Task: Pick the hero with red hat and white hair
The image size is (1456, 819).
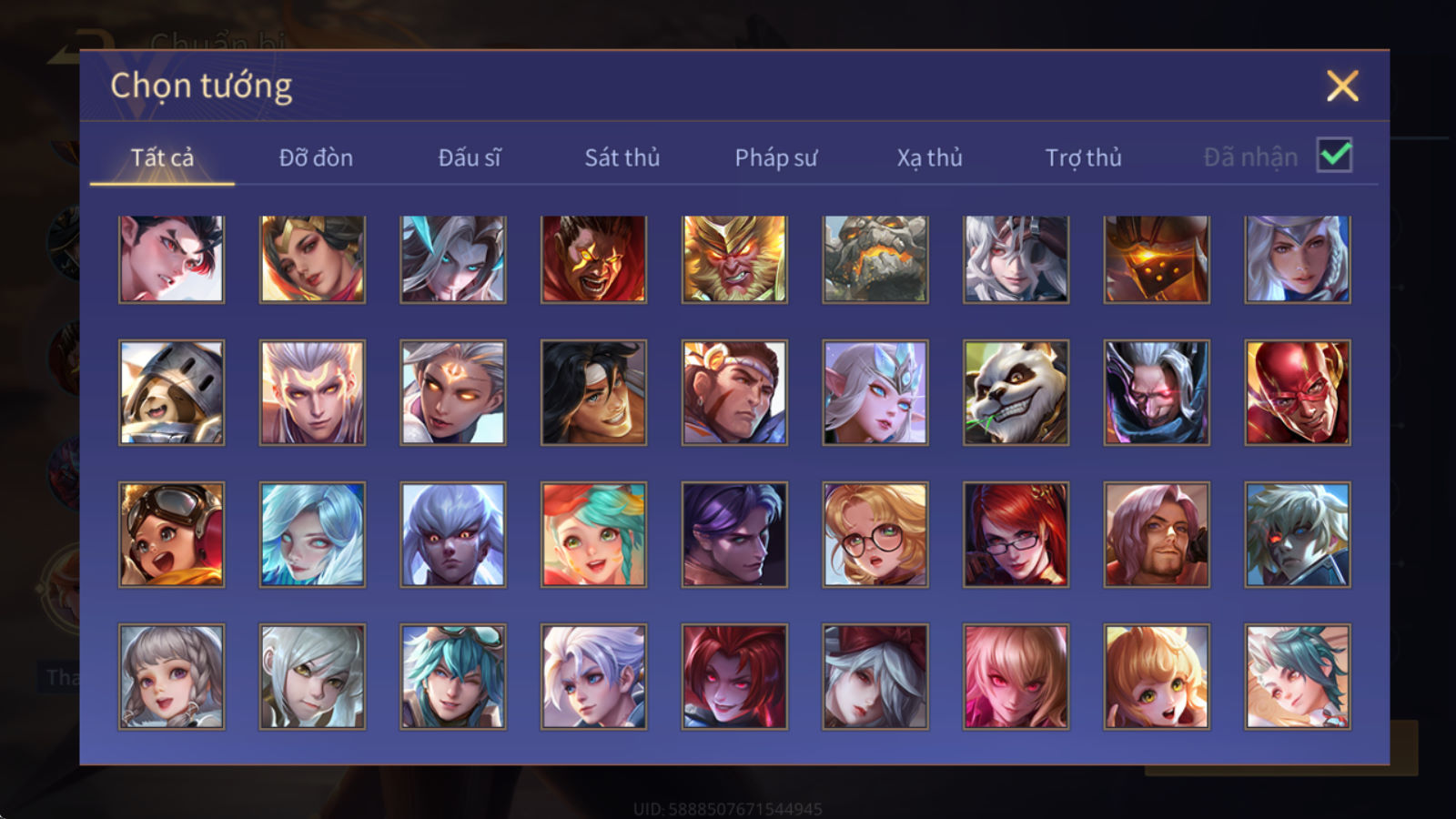Action: point(875,676)
